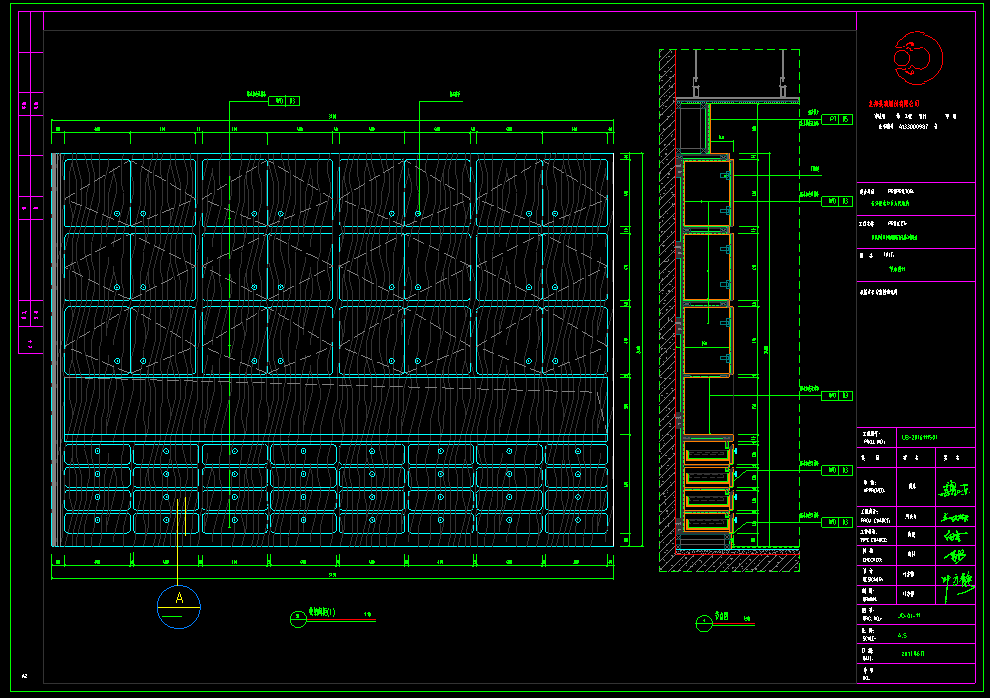This screenshot has height=698, width=990.
Task: Click the hatched floor slab under section
Action: pyautogui.click(x=730, y=564)
